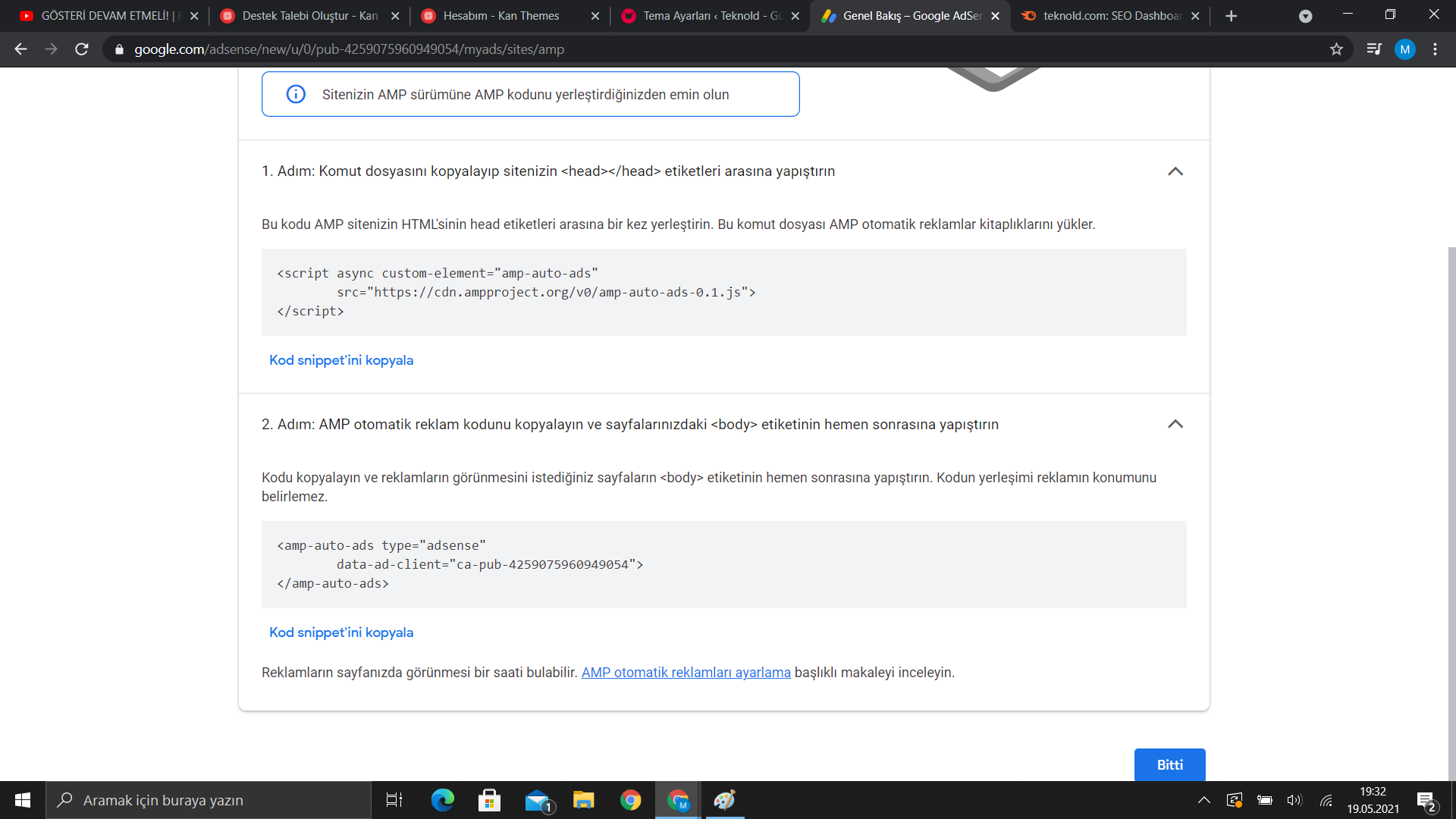
Task: Reload the AdSense page
Action: click(x=82, y=49)
